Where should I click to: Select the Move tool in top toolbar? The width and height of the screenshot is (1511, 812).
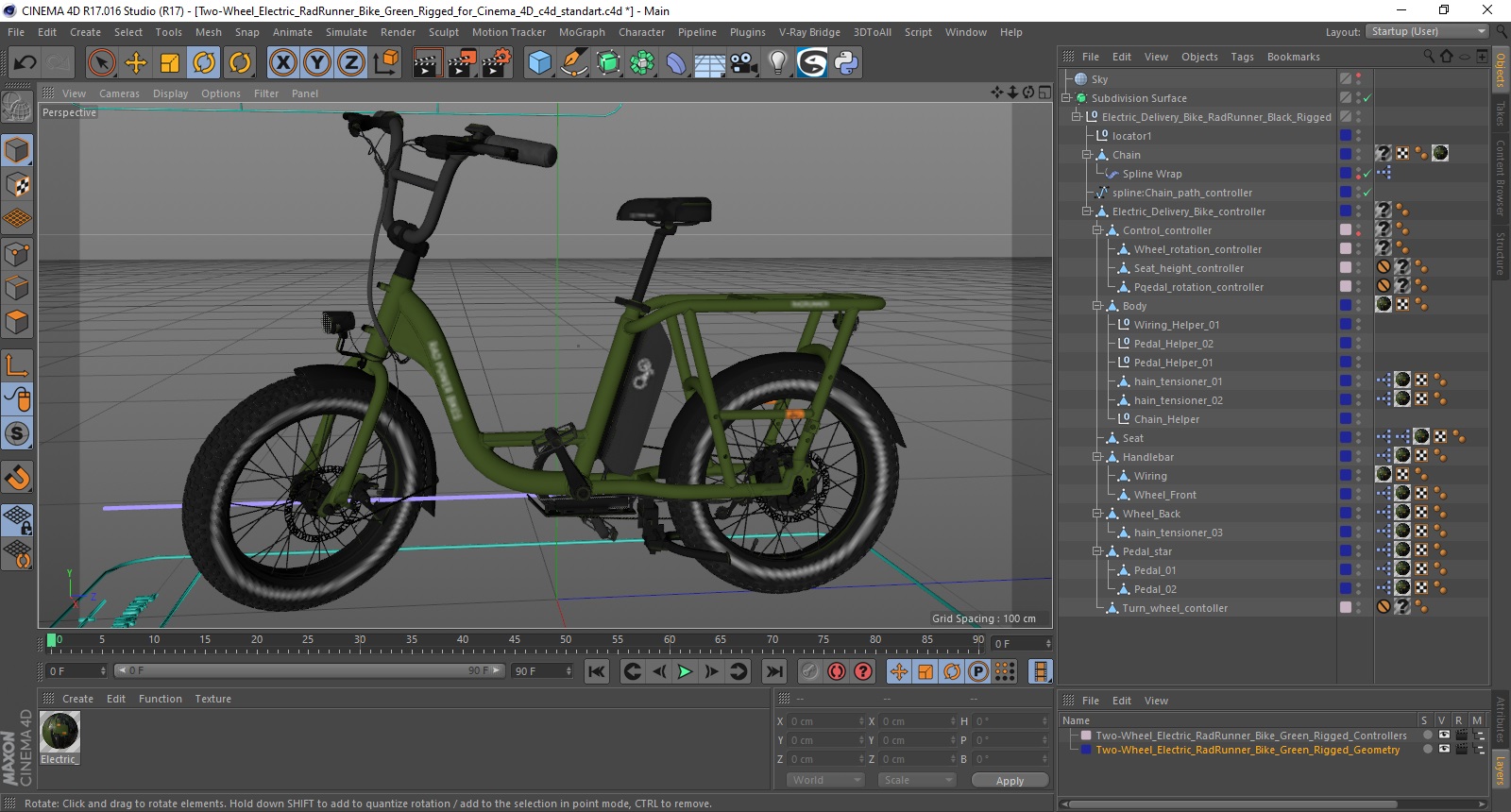[x=136, y=63]
